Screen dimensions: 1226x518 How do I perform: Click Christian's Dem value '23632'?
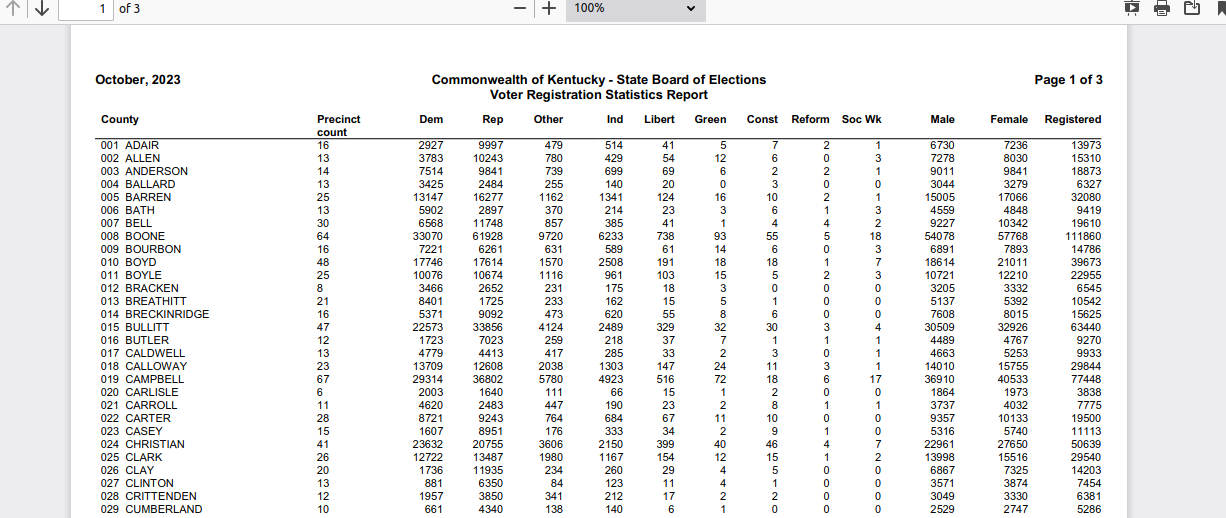click(x=428, y=444)
